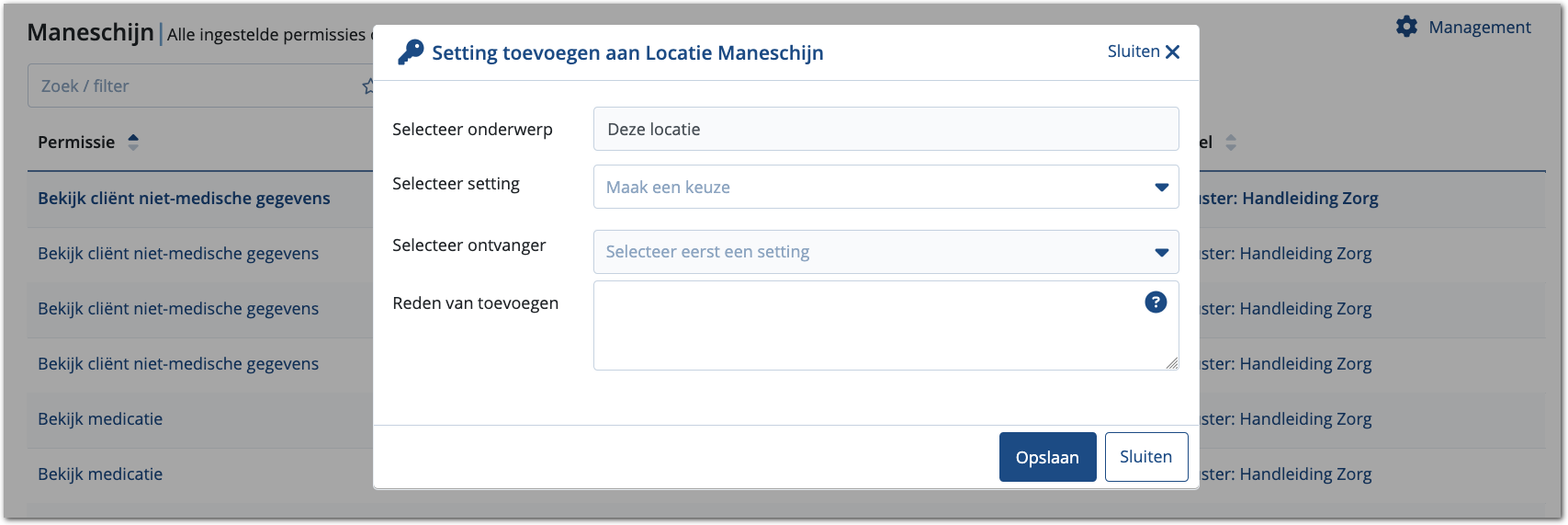1568x525 pixels.
Task: Open the Selecteer ontvanger dropdown
Action: pos(873,252)
